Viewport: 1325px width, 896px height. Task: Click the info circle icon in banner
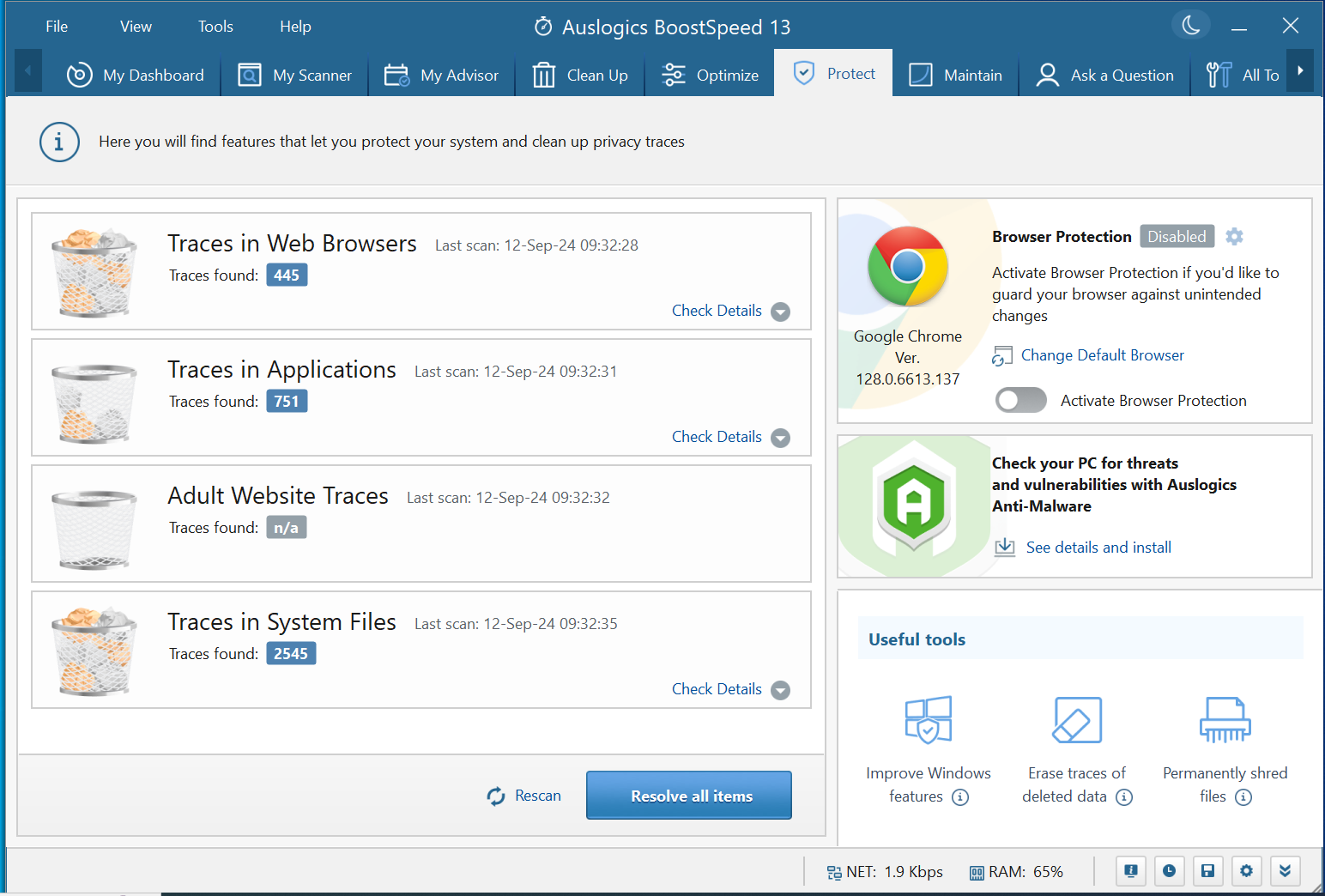pos(59,142)
